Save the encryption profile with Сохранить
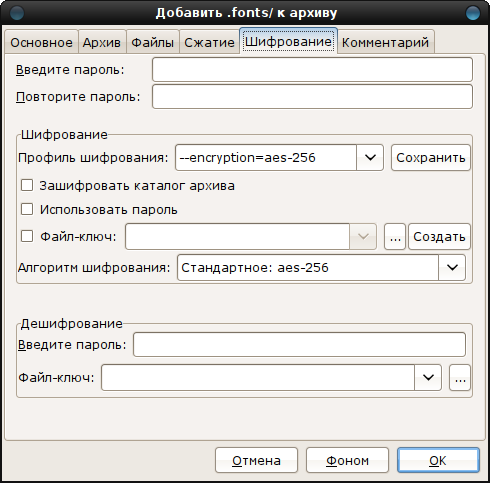Viewport: 490px width, 483px height. [x=431, y=158]
